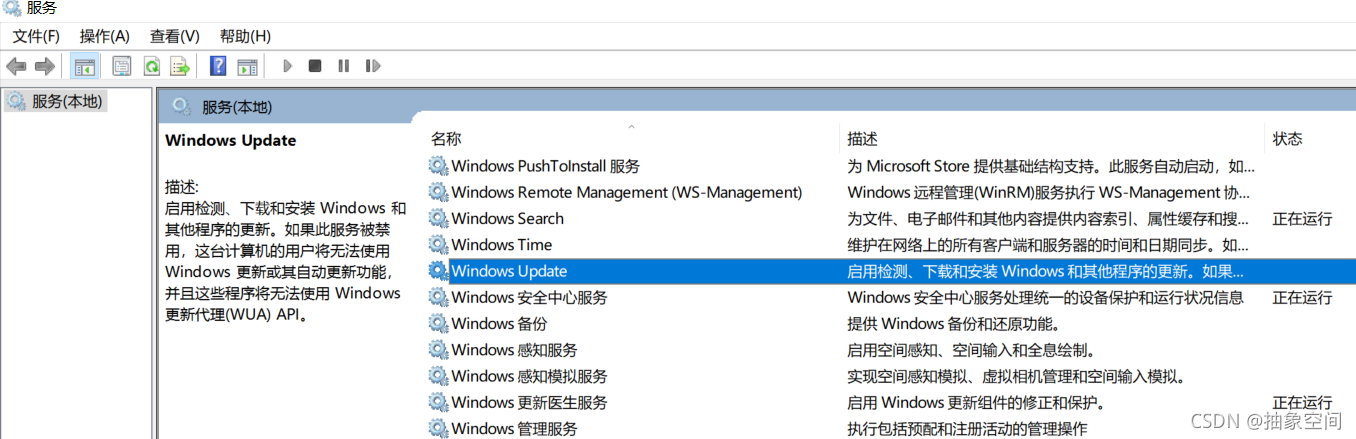Open the 文件(F) menu
Screen dimensions: 1356x439
36,36
